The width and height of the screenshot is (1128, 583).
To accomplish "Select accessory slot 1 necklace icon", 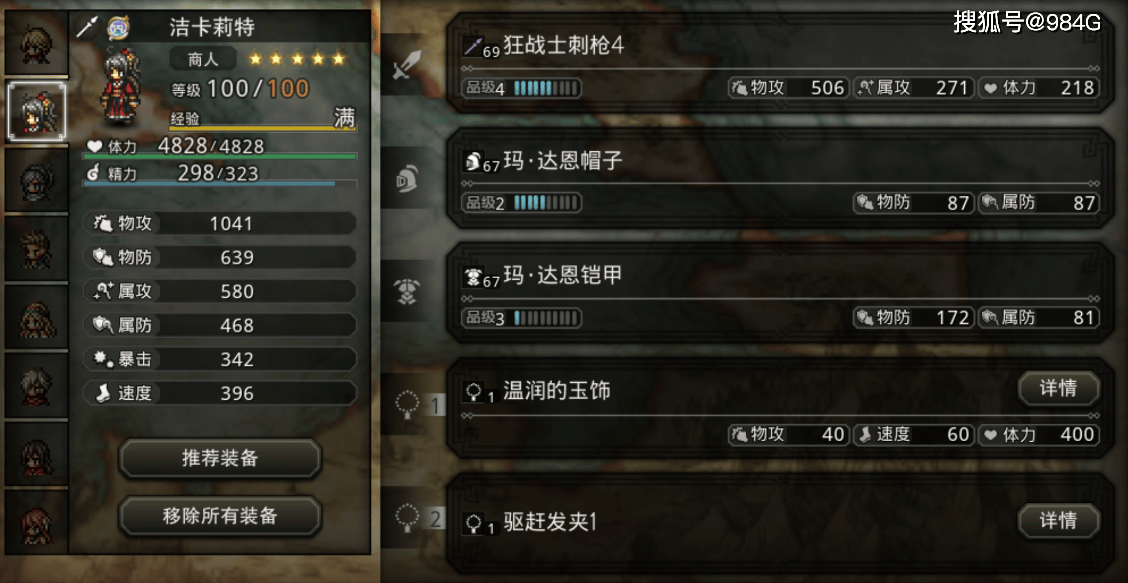I will point(408,407).
